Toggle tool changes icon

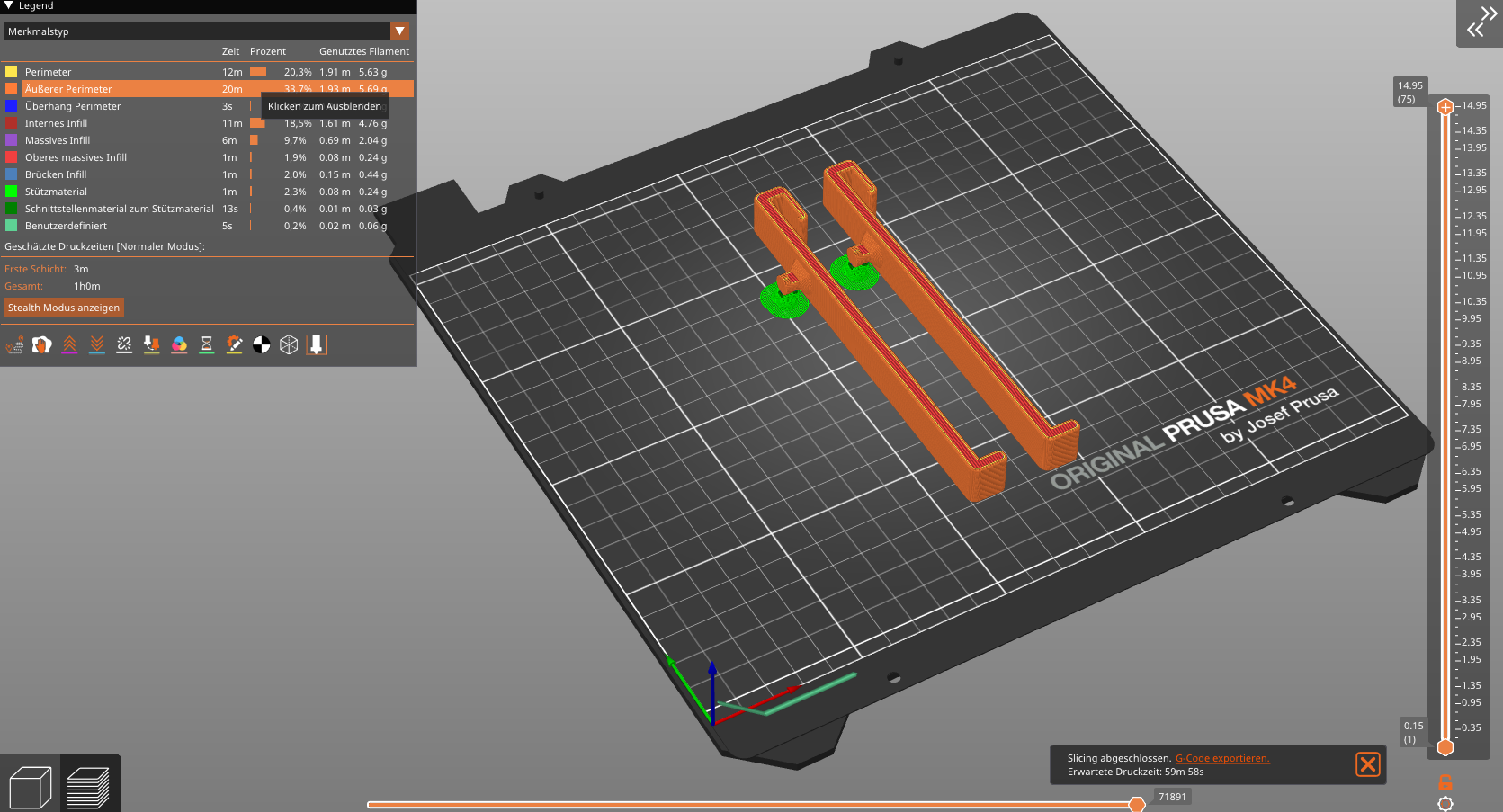152,344
